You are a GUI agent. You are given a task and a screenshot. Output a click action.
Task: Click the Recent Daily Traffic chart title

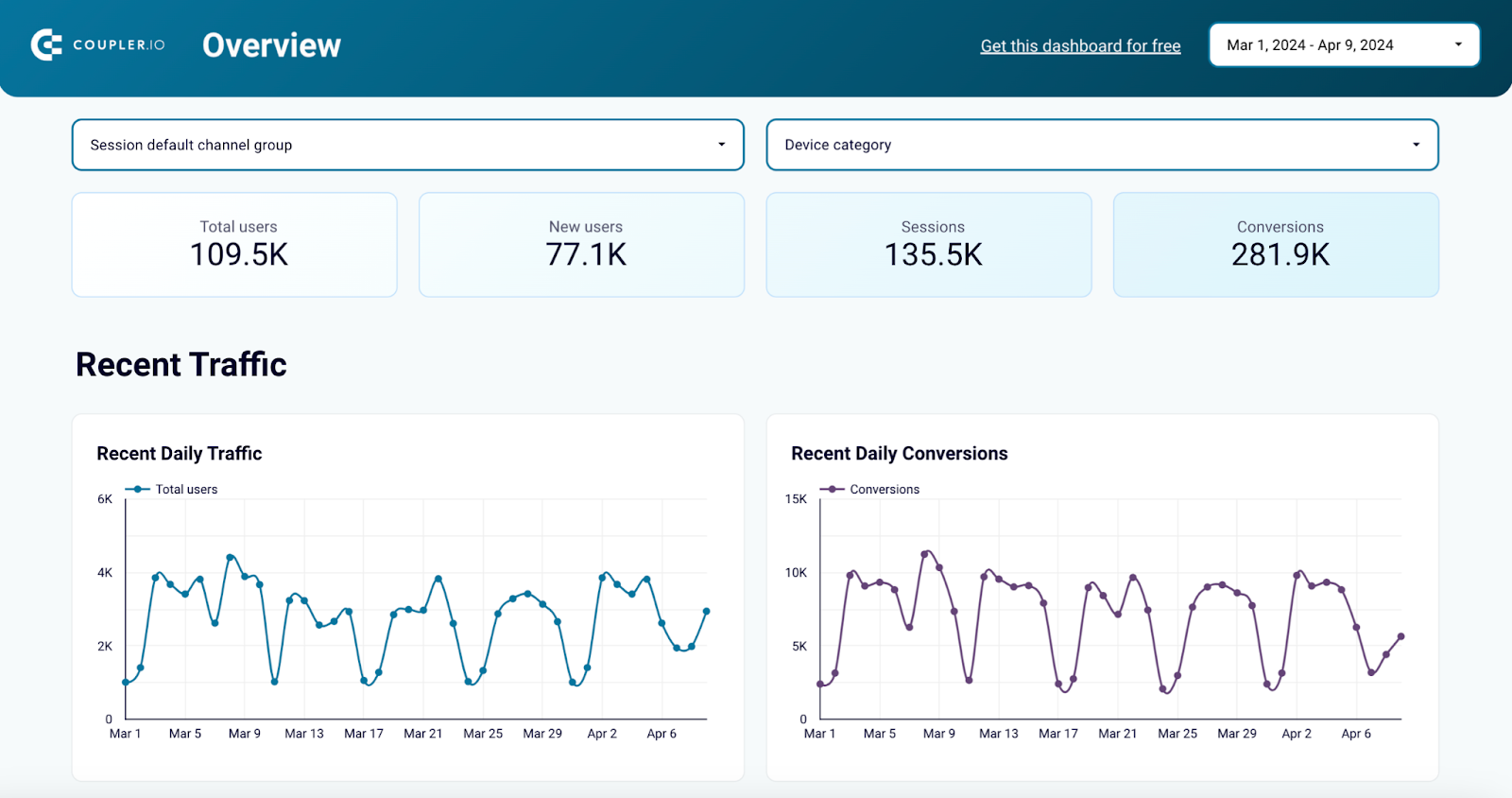(x=180, y=454)
